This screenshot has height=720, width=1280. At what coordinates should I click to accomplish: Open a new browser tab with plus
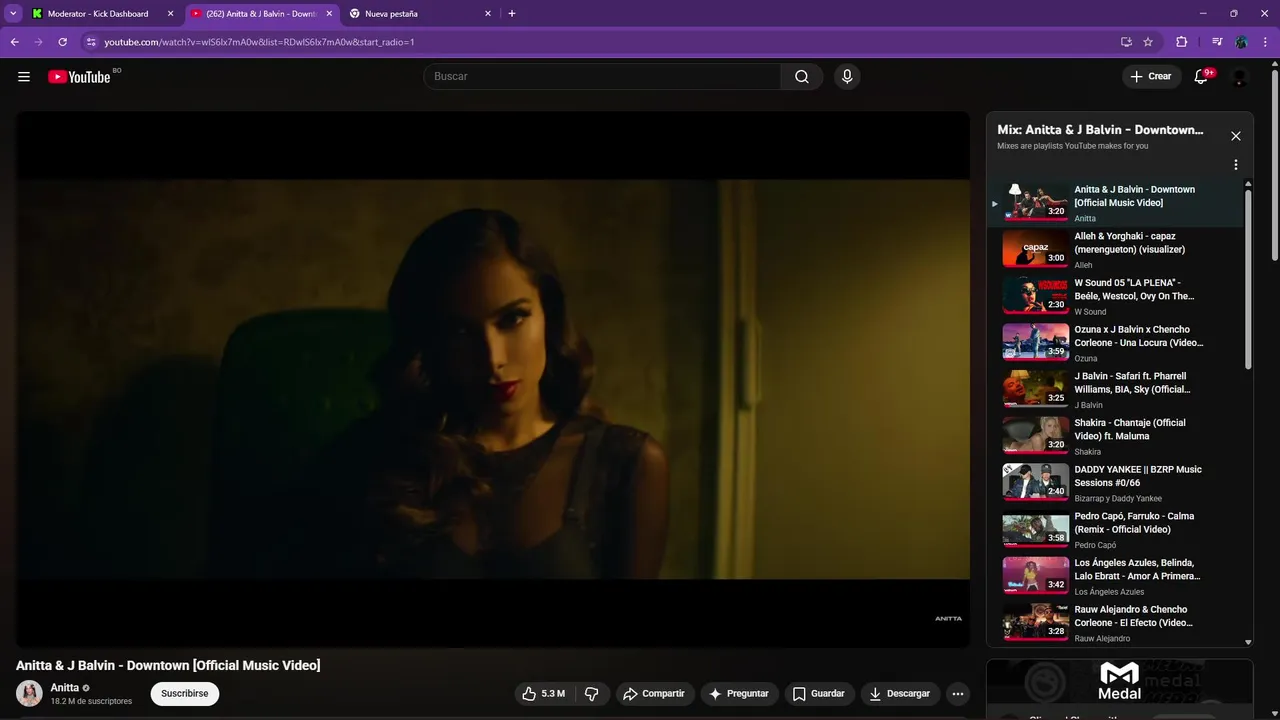pyautogui.click(x=512, y=14)
